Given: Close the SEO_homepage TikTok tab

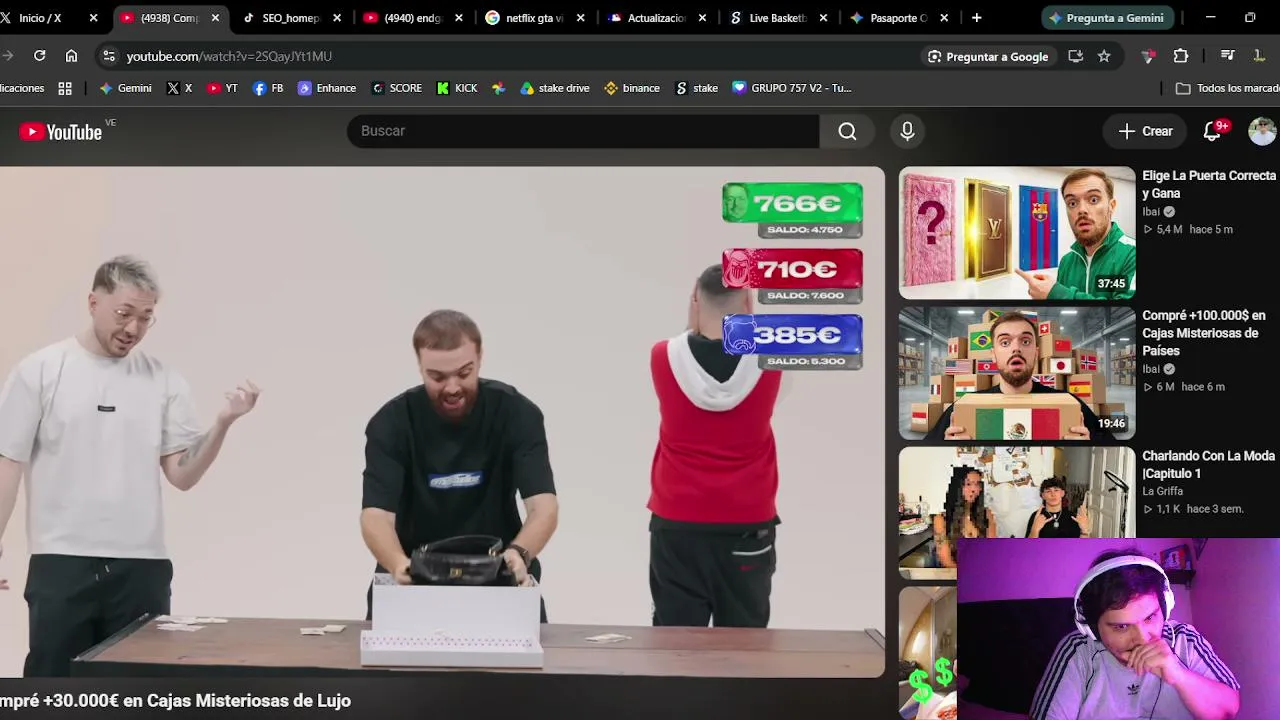Looking at the screenshot, I should click(337, 18).
